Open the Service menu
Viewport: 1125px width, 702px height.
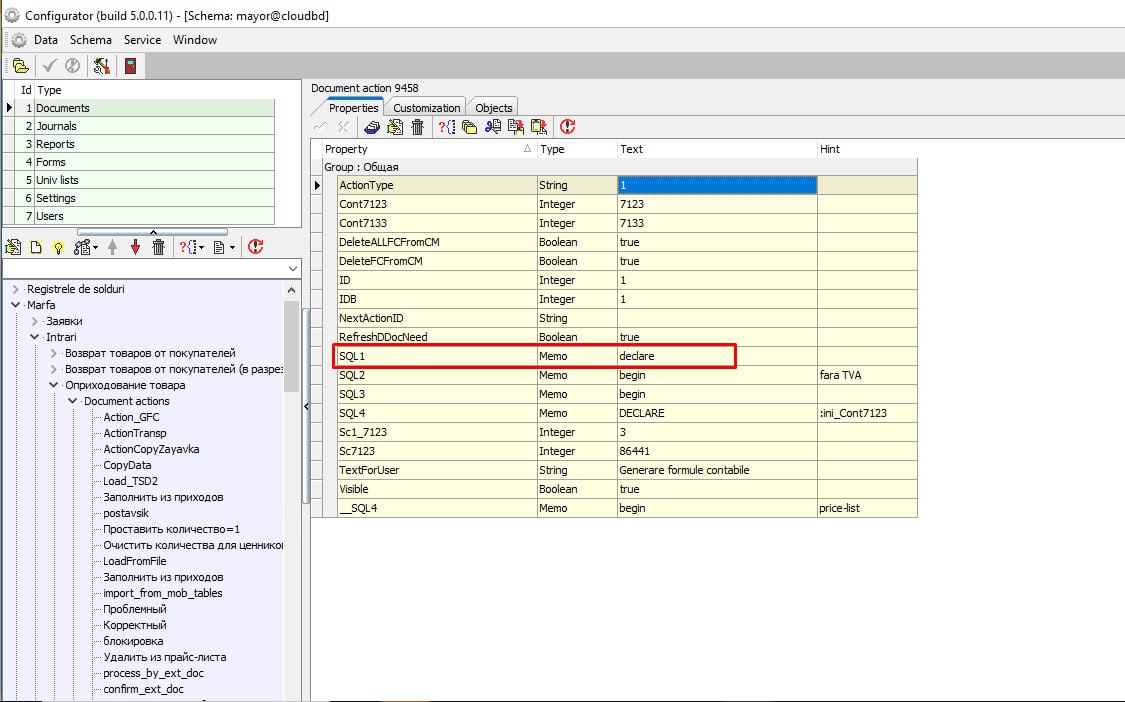click(142, 40)
